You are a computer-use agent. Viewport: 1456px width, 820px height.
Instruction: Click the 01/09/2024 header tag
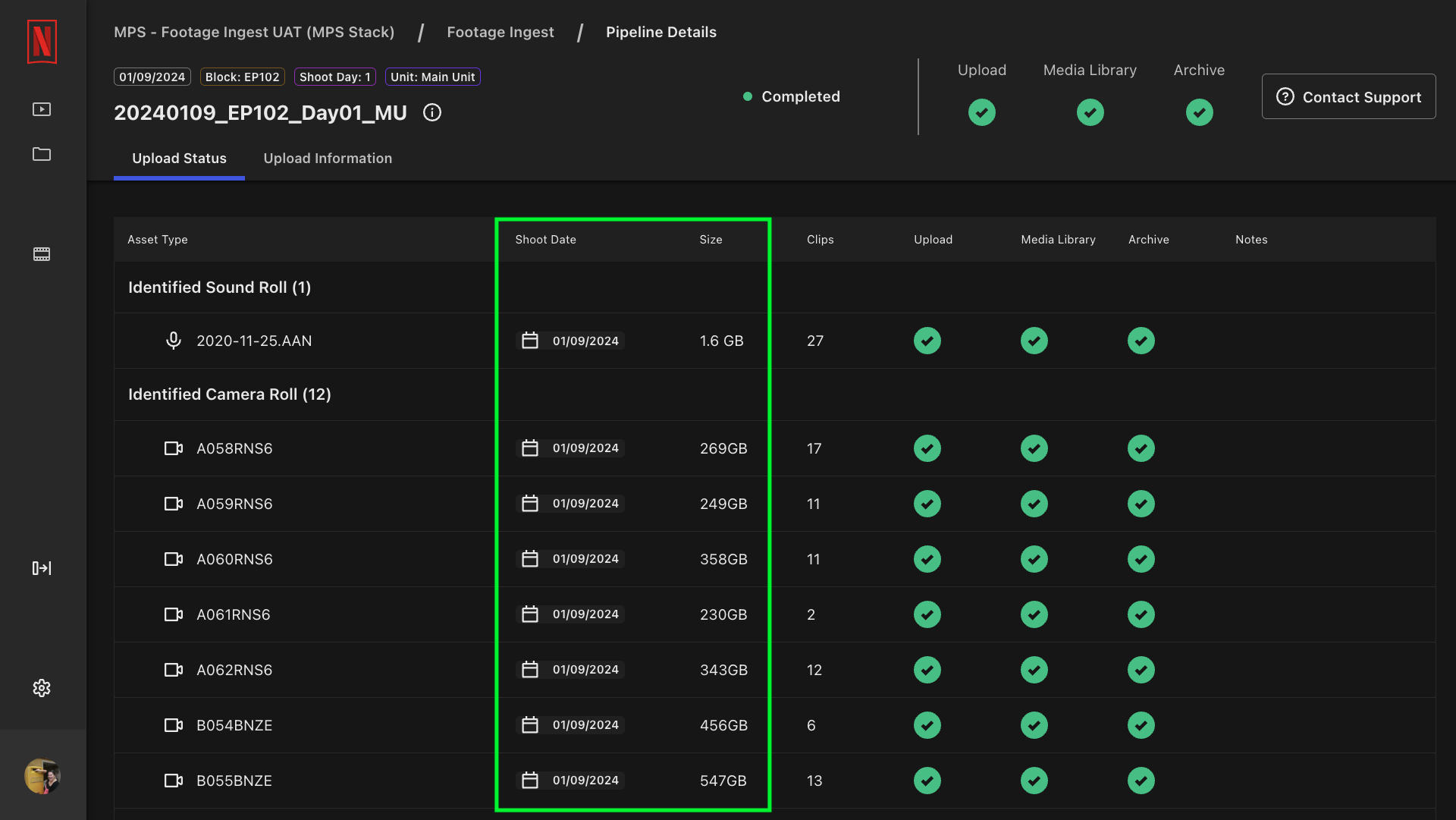[152, 77]
